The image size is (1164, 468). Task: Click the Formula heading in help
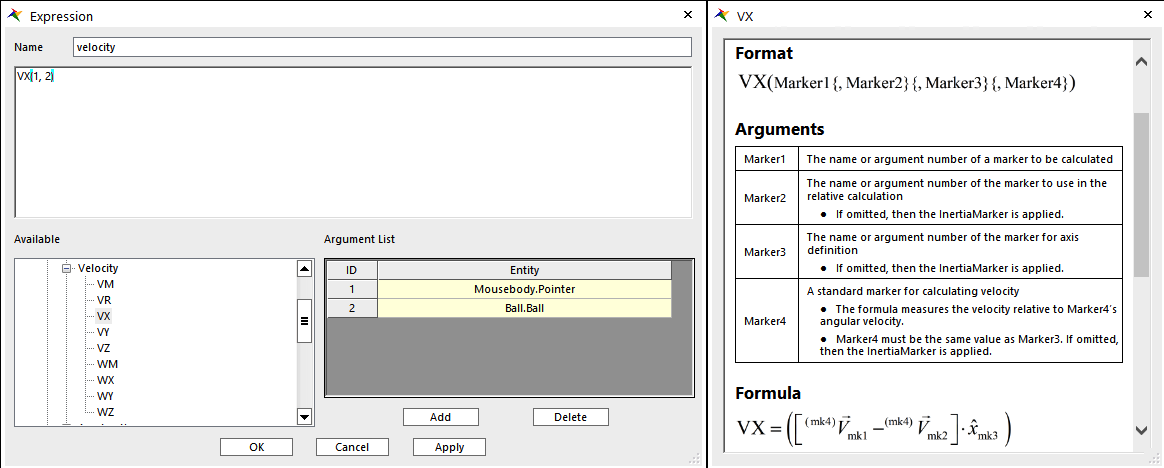coord(768,393)
